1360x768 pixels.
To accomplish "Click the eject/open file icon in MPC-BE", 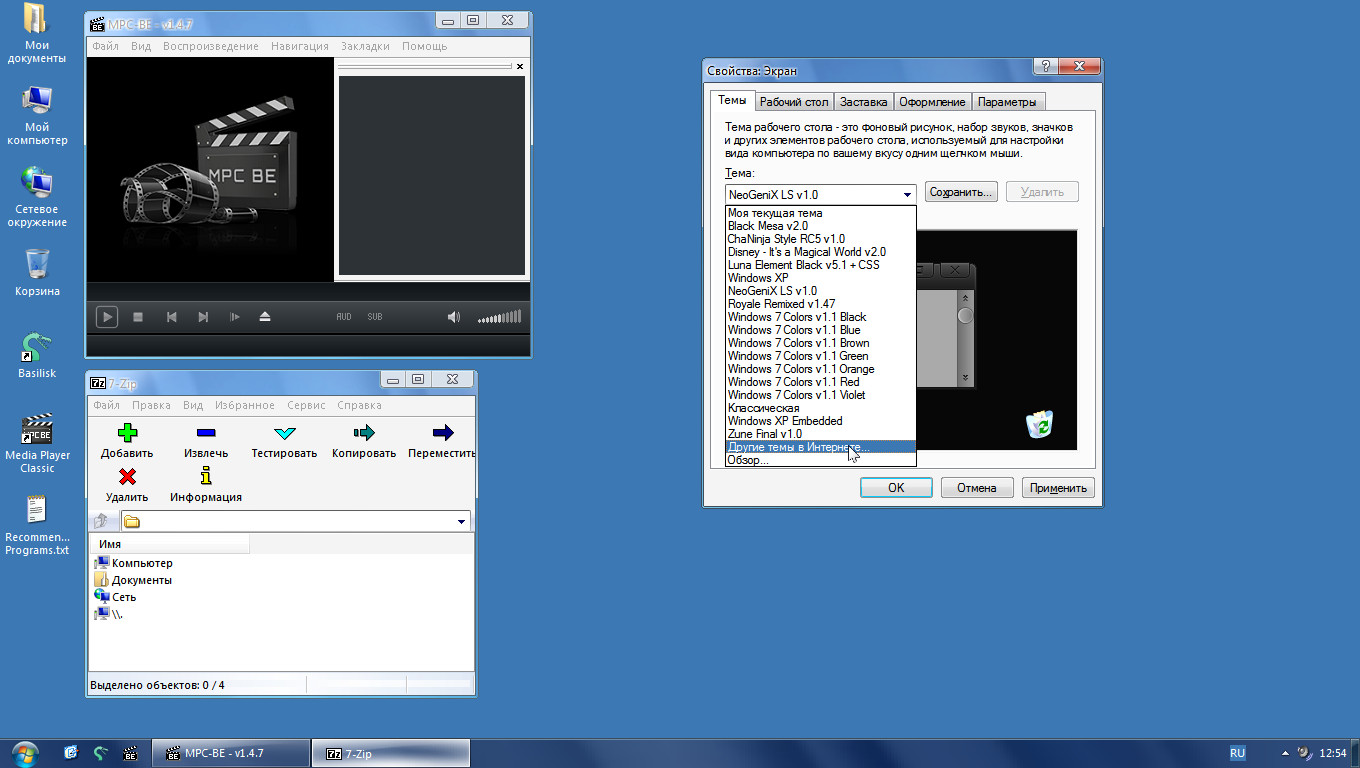I will point(265,317).
